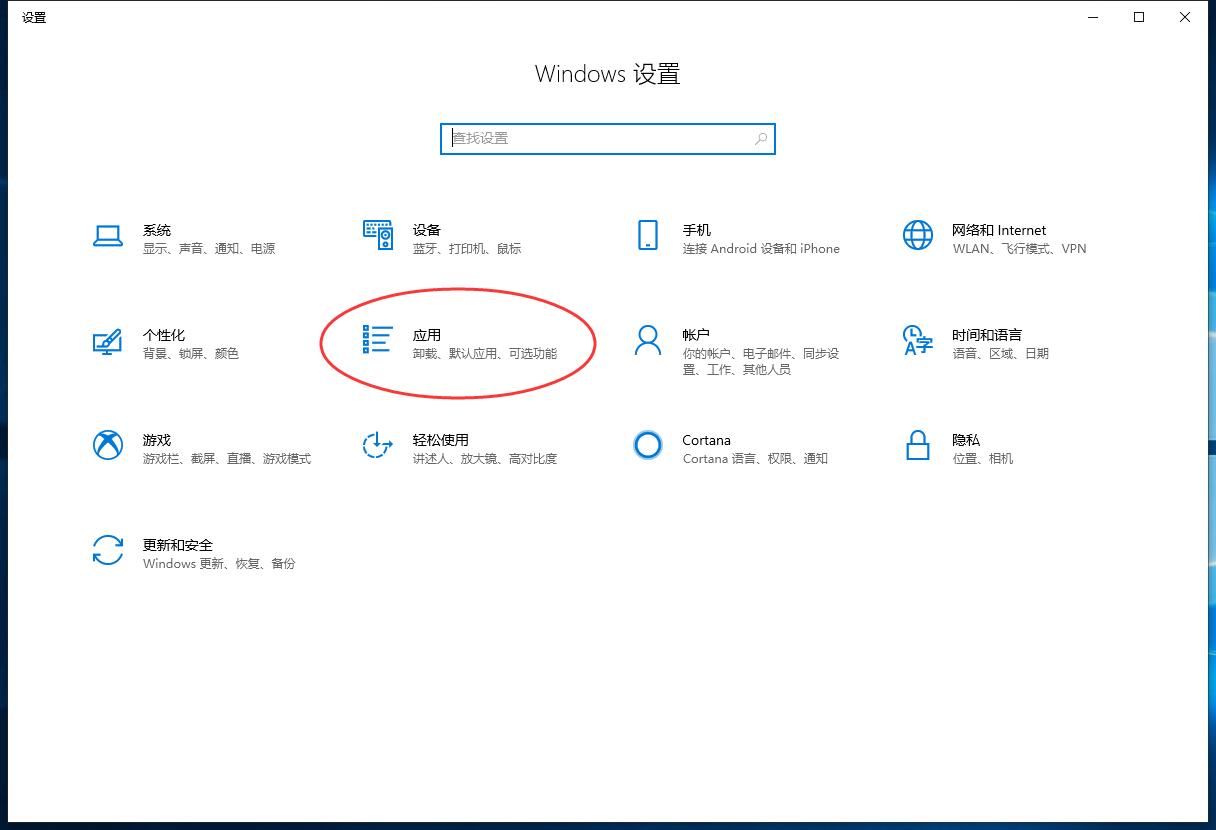Open the 系统 settings title
Viewport: 1216px width, 830px height.
coord(157,230)
